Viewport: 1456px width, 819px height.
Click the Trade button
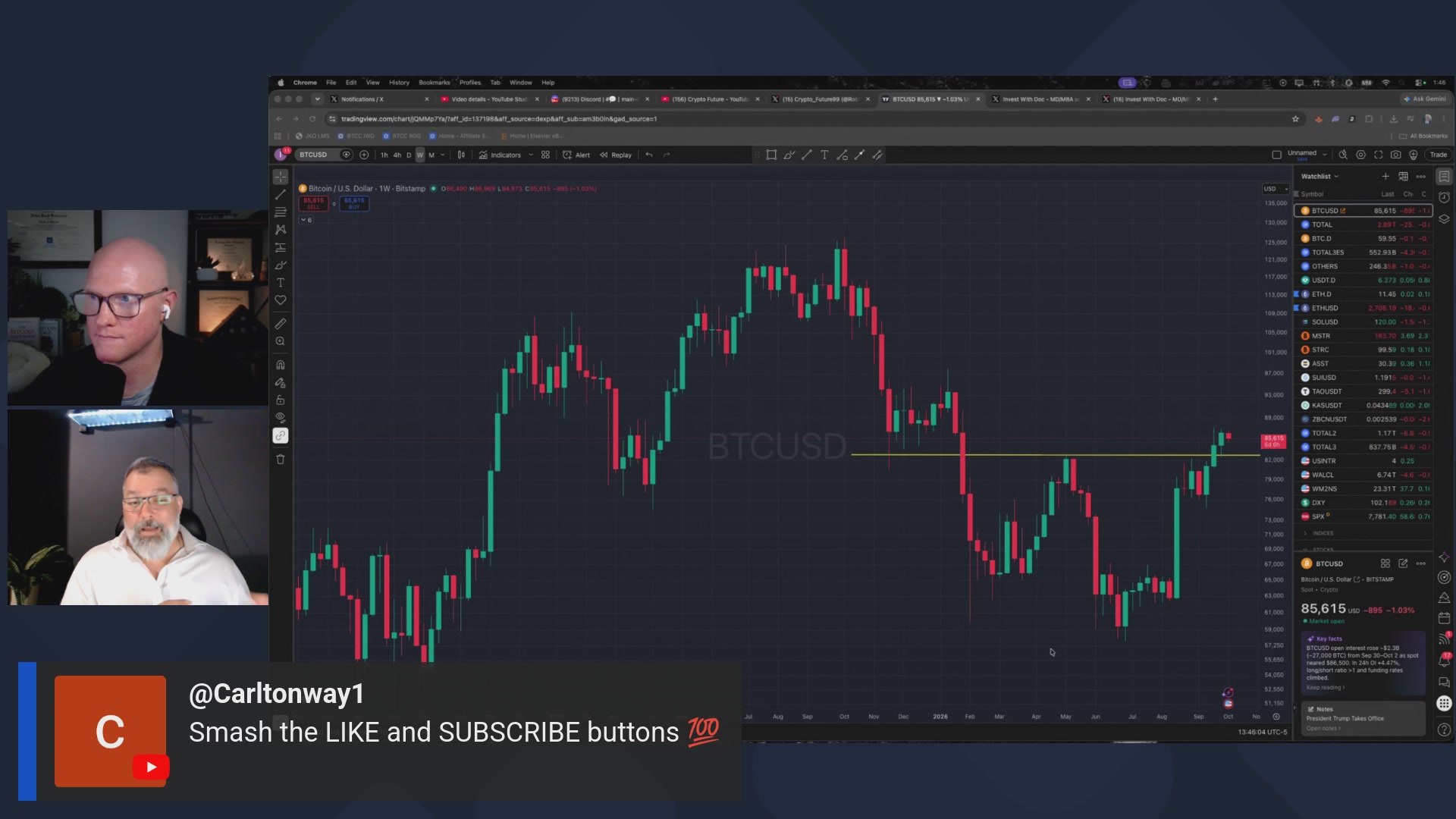pos(1438,155)
